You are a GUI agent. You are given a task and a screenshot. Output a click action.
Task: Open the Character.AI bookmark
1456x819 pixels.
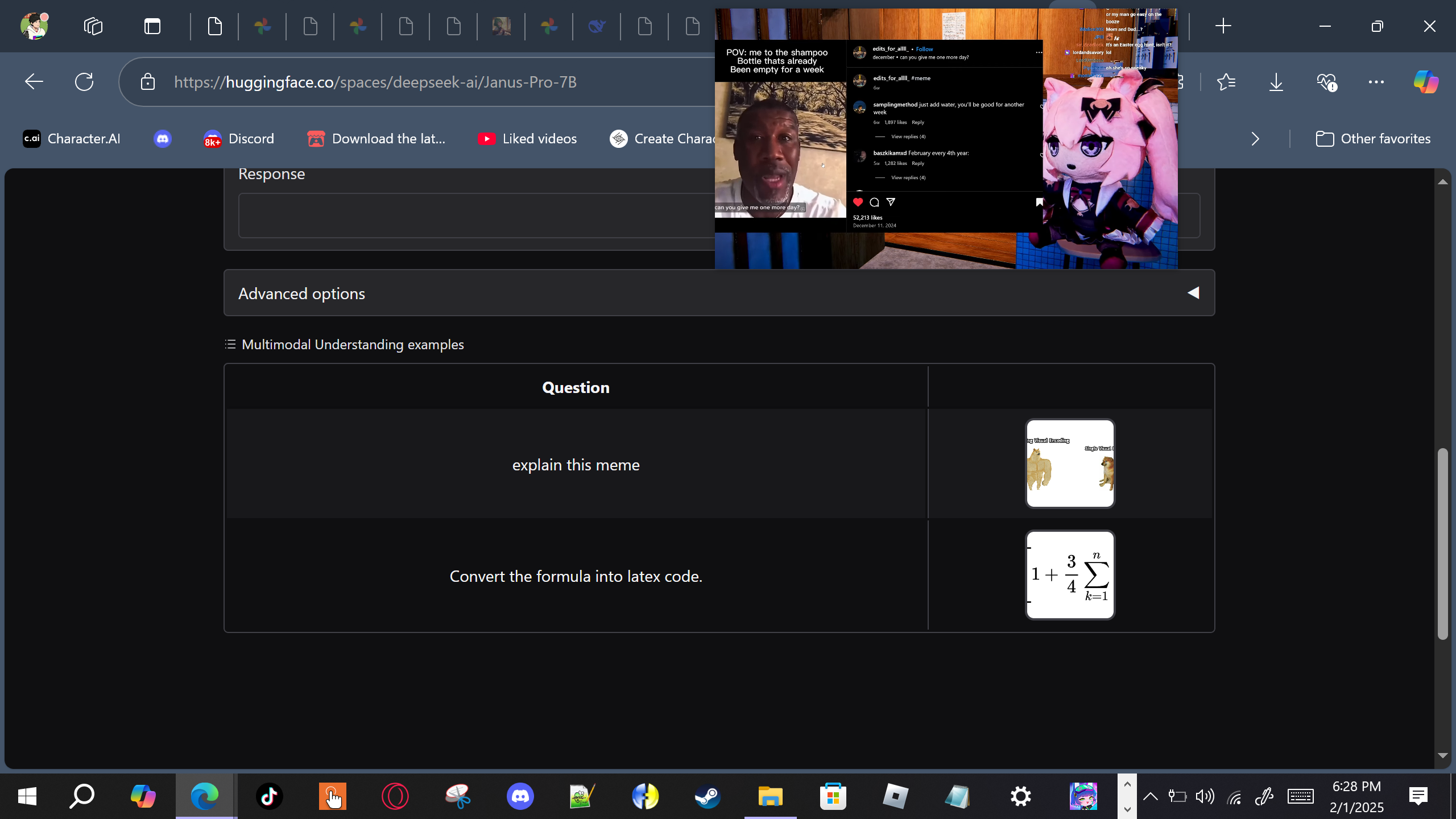click(x=72, y=139)
